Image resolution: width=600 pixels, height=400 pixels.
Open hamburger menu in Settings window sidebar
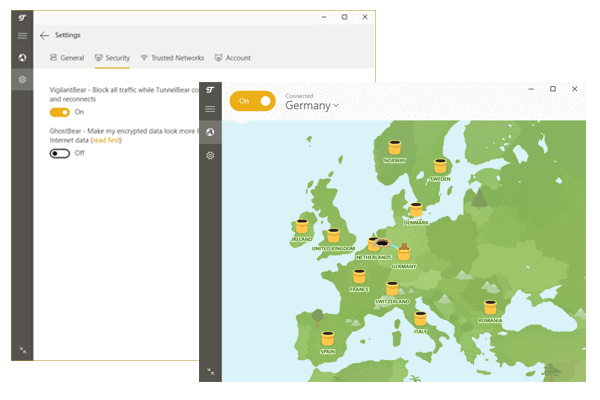(x=22, y=36)
